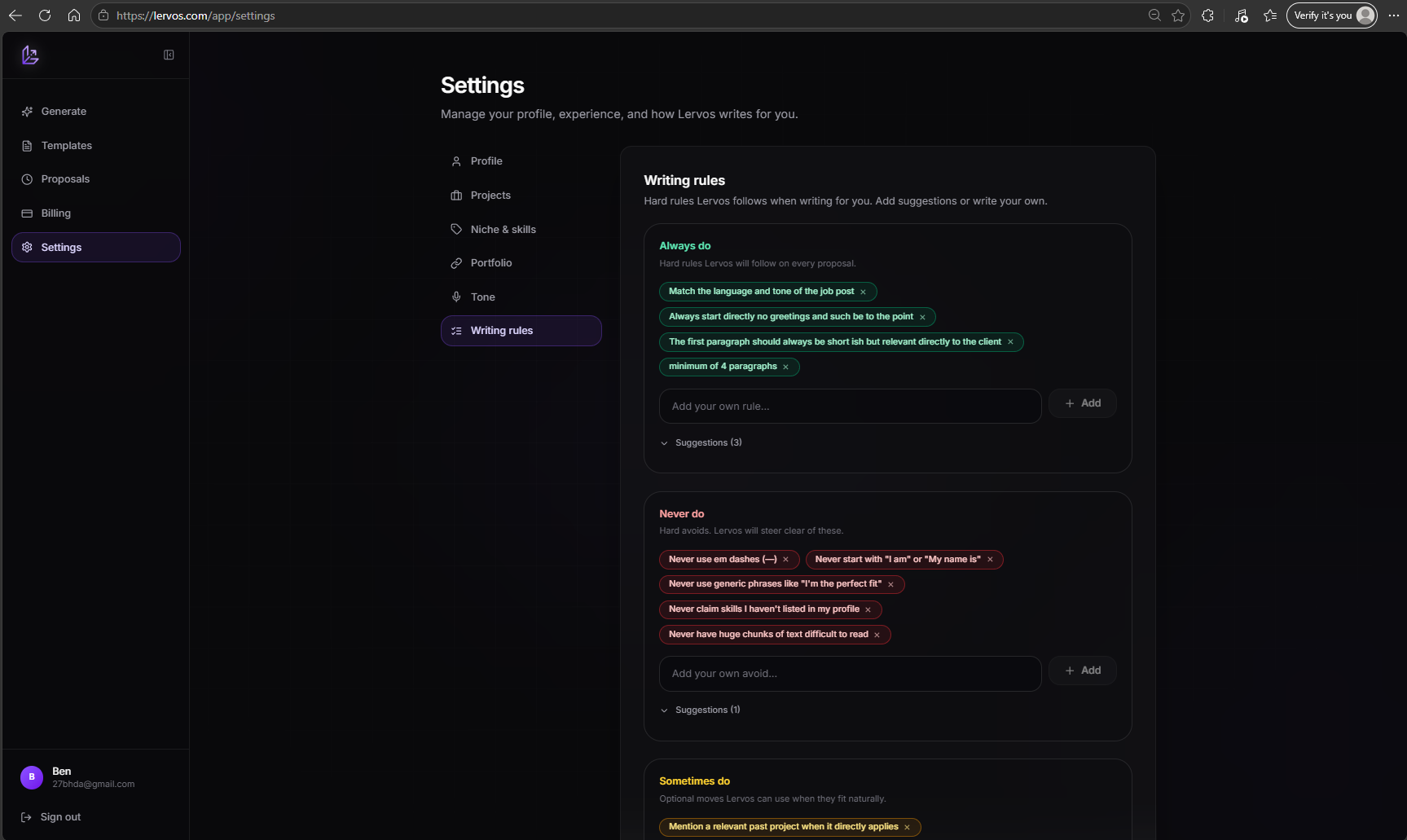Image resolution: width=1407 pixels, height=840 pixels.
Task: Remove 'Never use generic phrases' rule
Action: tap(890, 584)
